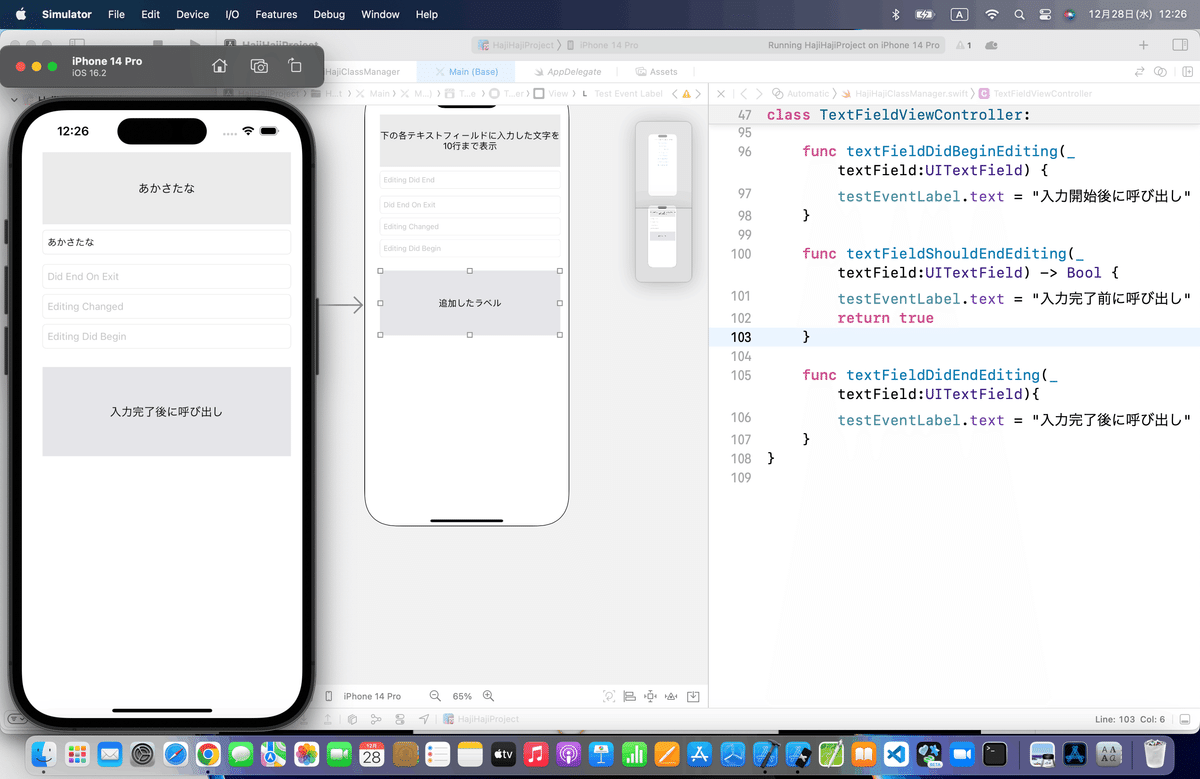
Task: Open Resolve Auto Layout Issues icon
Action: click(673, 696)
